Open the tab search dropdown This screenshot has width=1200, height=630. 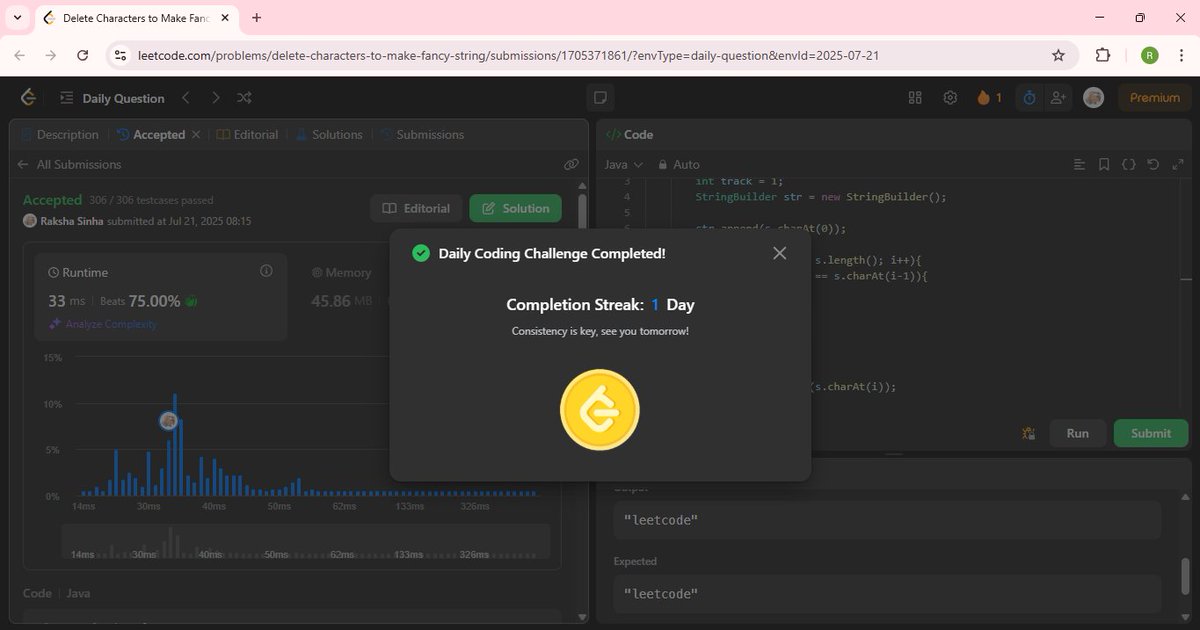coord(17,18)
